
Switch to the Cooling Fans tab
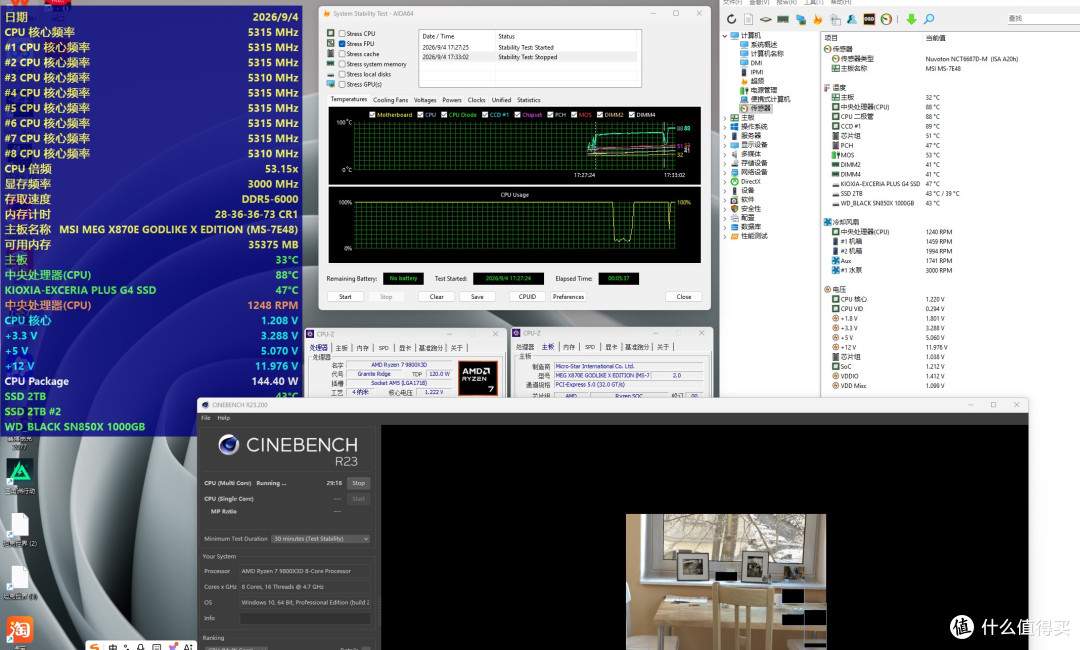point(391,100)
